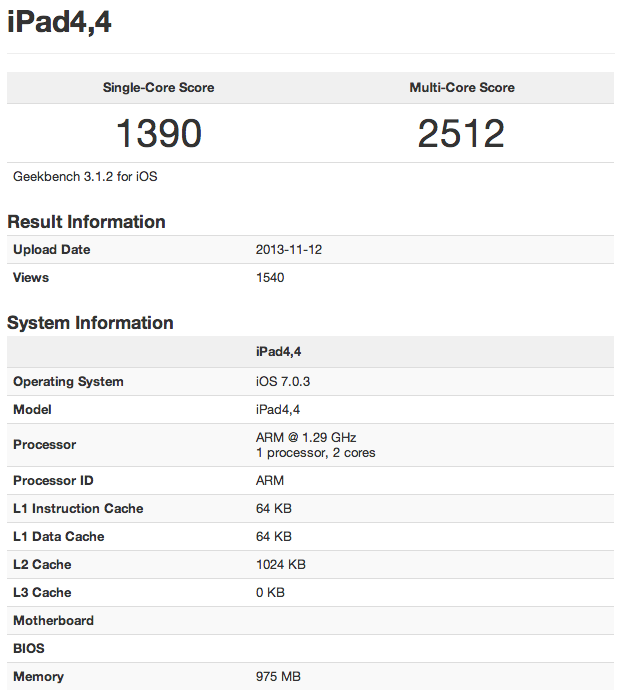The image size is (620, 700).
Task: Click the iPad4,4 system table column header
Action: point(279,352)
